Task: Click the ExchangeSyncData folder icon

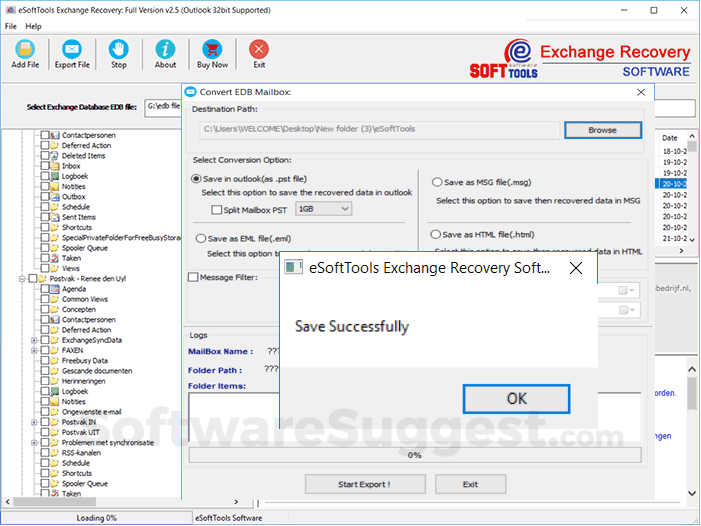Action: point(55,340)
